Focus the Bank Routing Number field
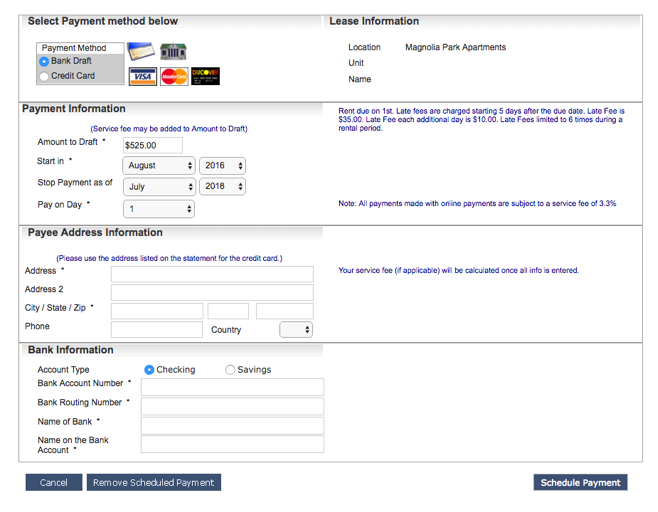Image resolution: width=658 pixels, height=512 pixels. (232, 406)
